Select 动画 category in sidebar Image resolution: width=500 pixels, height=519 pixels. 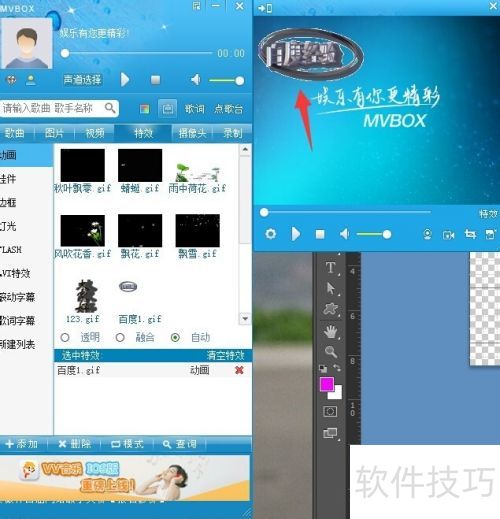26,155
